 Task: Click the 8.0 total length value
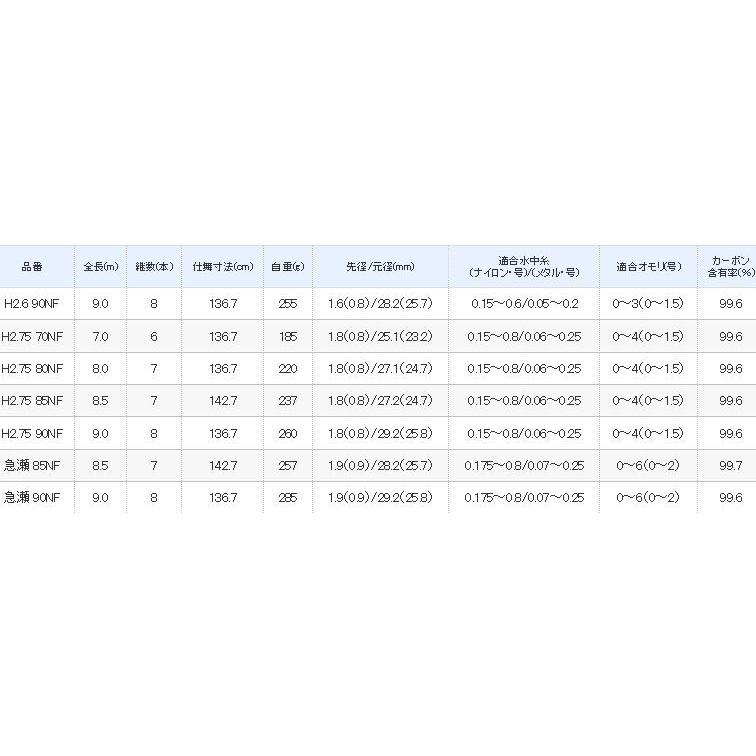click(x=100, y=369)
